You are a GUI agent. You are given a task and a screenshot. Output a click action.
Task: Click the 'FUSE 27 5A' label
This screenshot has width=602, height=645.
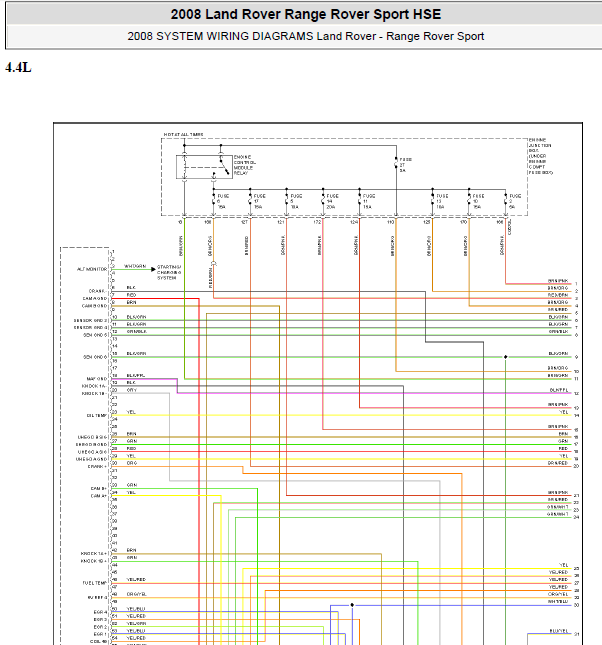point(405,165)
